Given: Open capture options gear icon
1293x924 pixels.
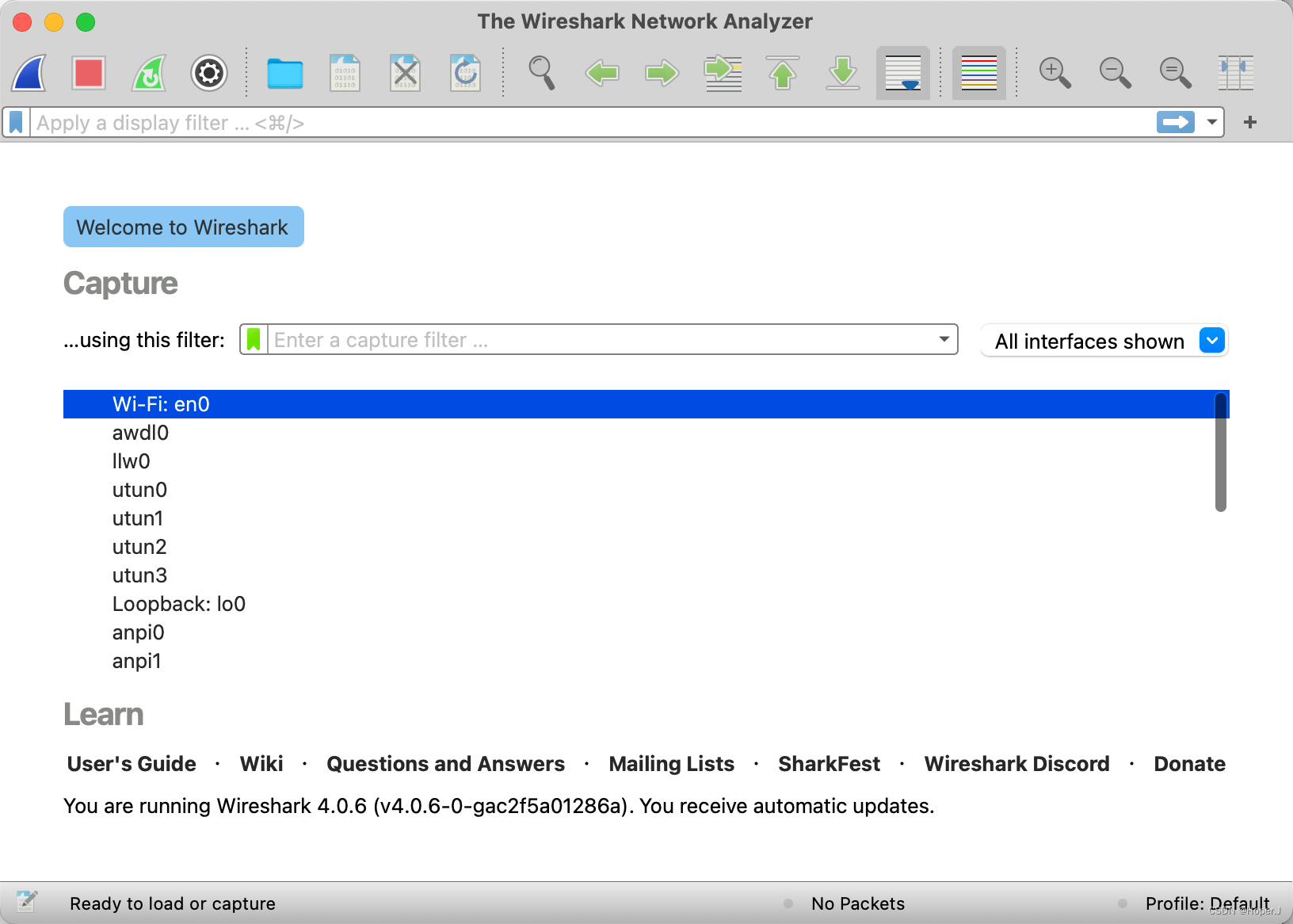Looking at the screenshot, I should click(x=209, y=73).
